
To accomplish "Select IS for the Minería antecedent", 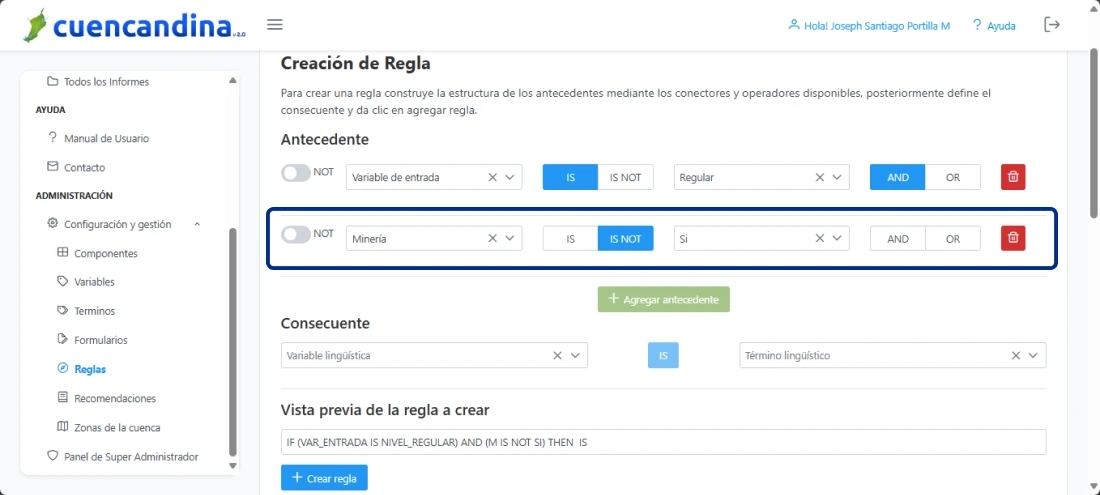I will click(570, 238).
